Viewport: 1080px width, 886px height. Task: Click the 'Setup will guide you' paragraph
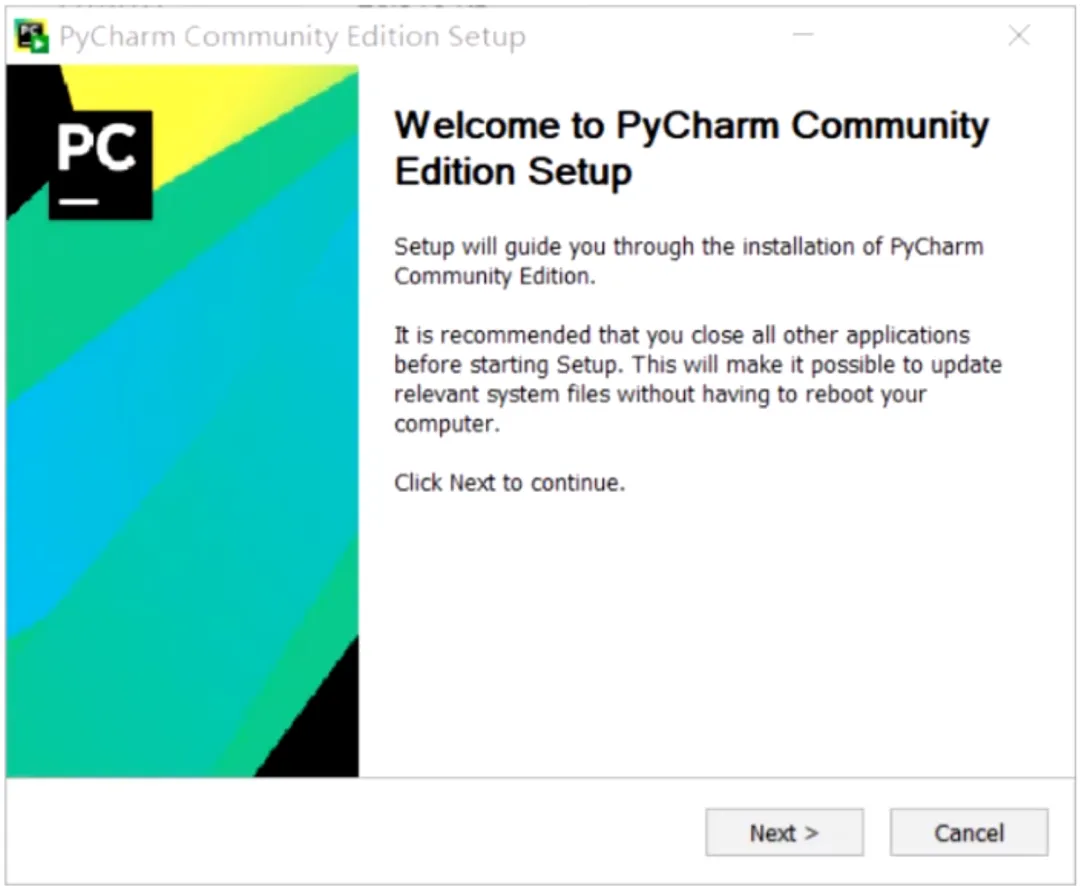pos(689,261)
